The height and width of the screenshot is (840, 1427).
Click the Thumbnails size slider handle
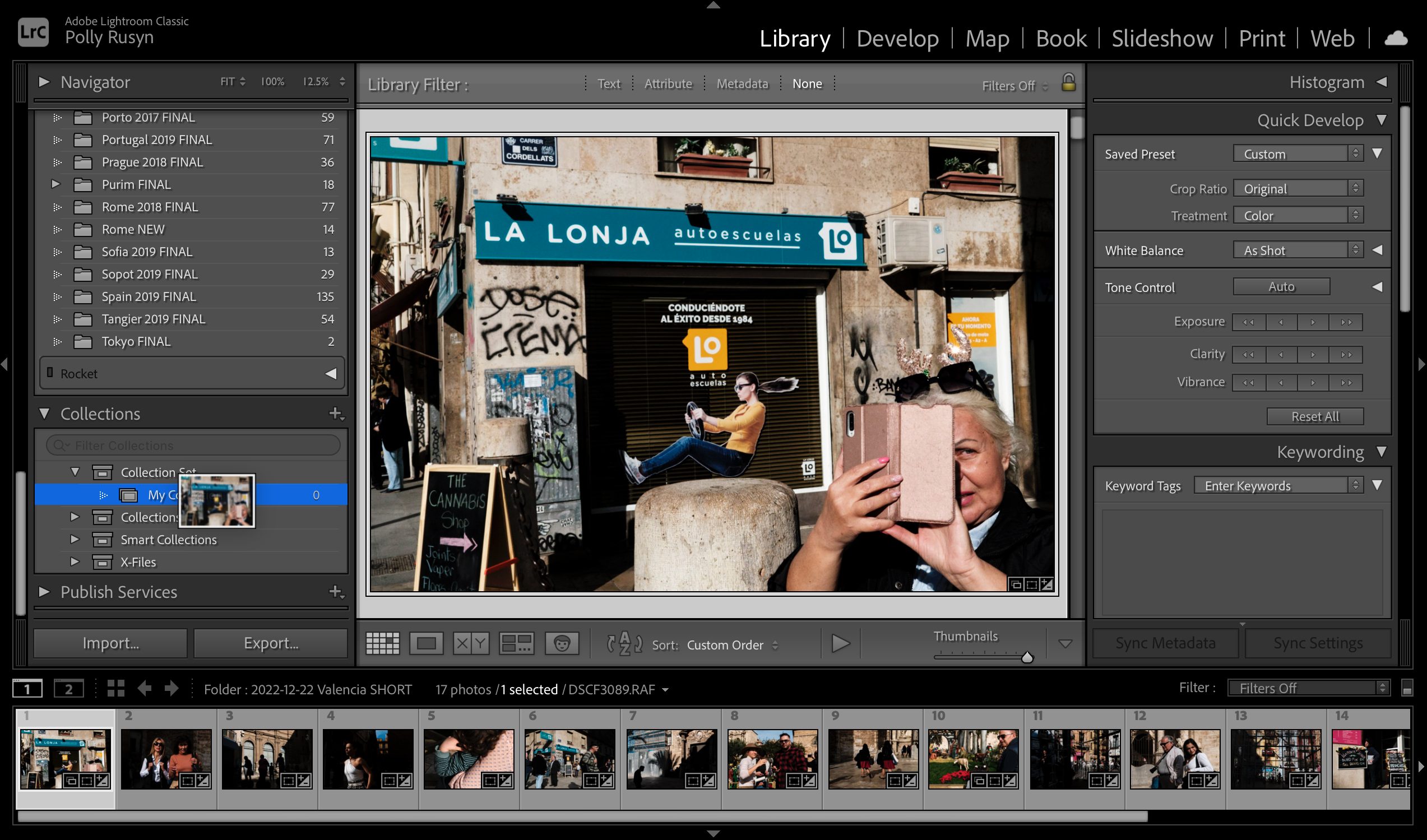1027,657
